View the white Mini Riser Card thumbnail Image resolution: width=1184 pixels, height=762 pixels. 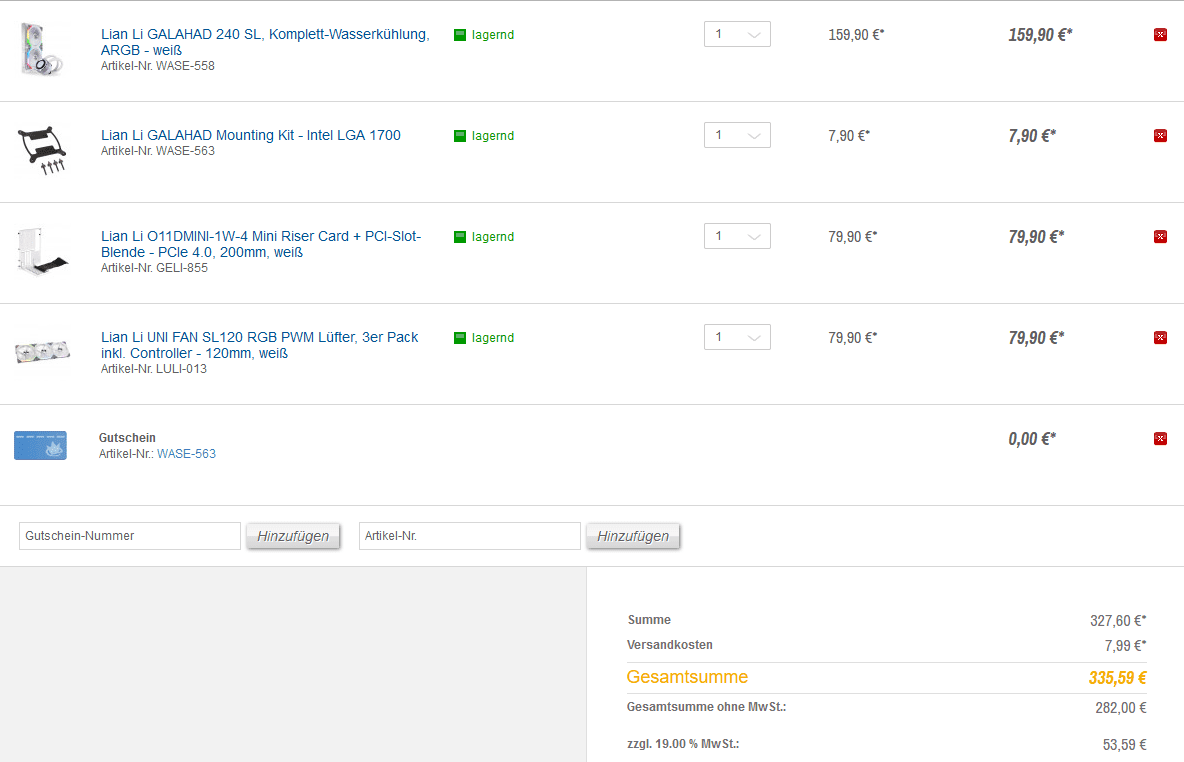tap(42, 251)
